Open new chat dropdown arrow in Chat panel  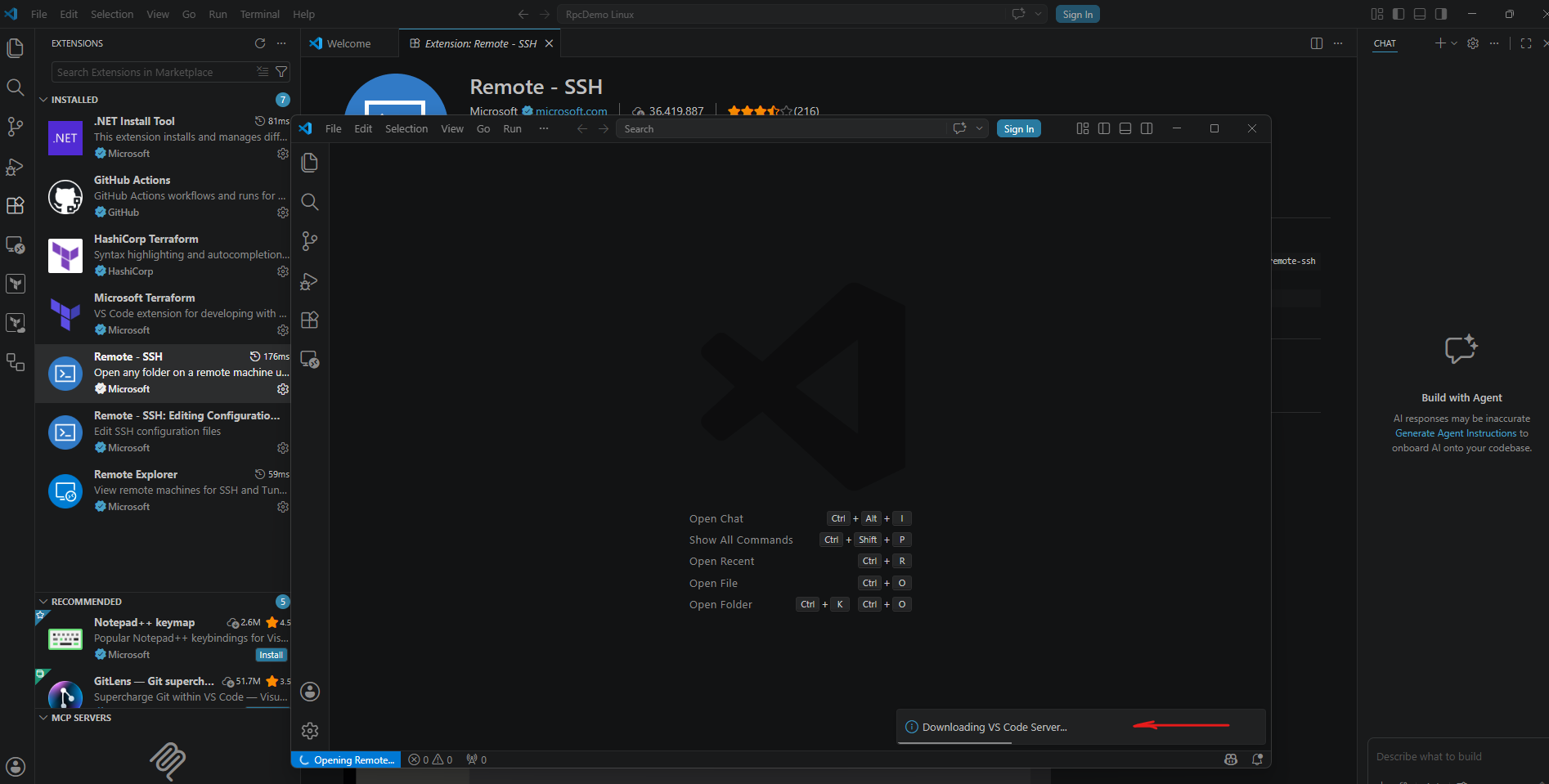1454,43
